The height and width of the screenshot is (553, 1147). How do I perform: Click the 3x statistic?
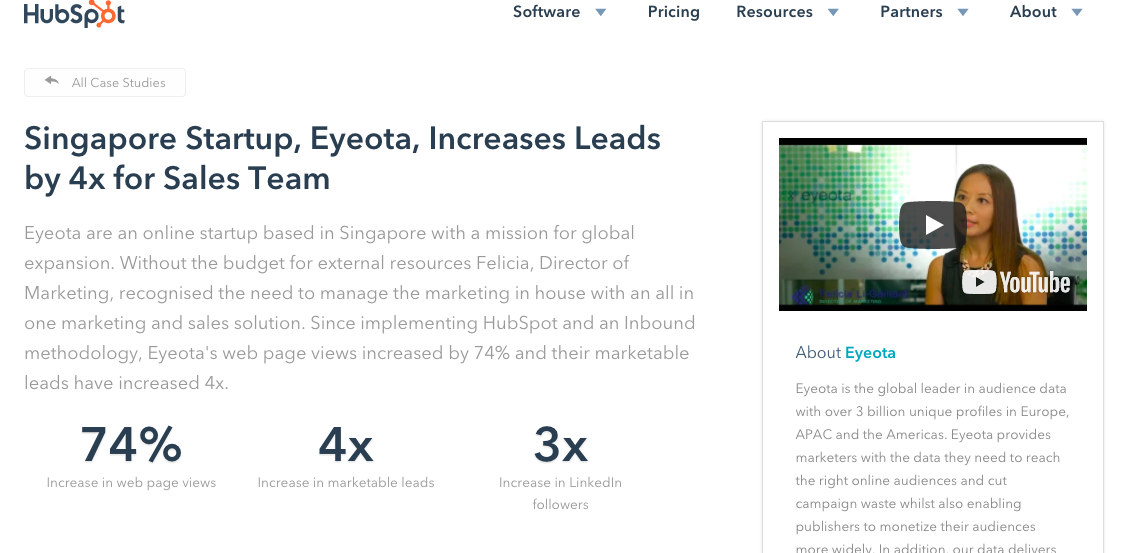pos(560,444)
